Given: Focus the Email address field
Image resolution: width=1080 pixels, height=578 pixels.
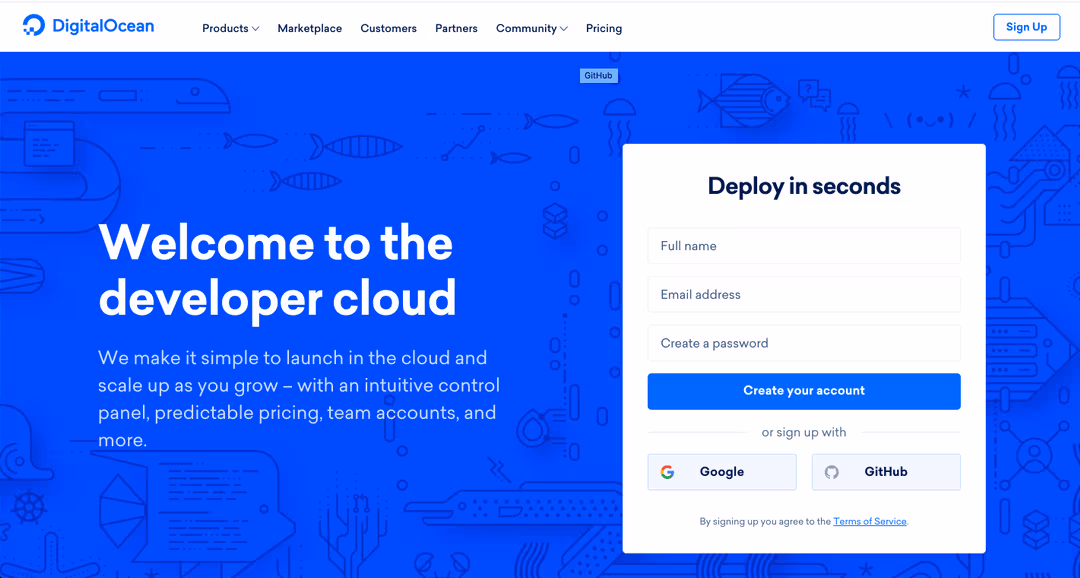Looking at the screenshot, I should coord(804,294).
